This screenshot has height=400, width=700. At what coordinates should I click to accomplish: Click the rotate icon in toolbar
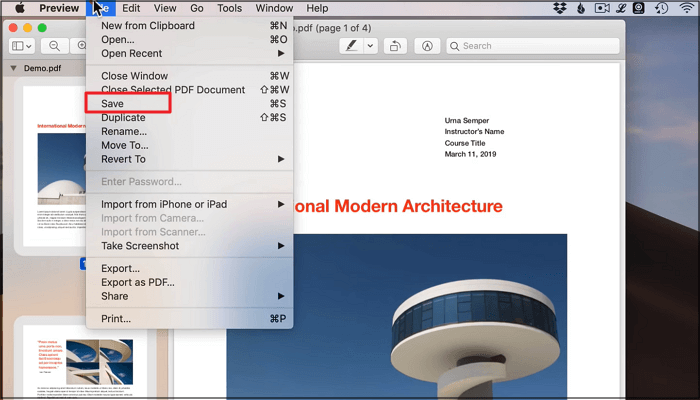pyautogui.click(x=395, y=46)
